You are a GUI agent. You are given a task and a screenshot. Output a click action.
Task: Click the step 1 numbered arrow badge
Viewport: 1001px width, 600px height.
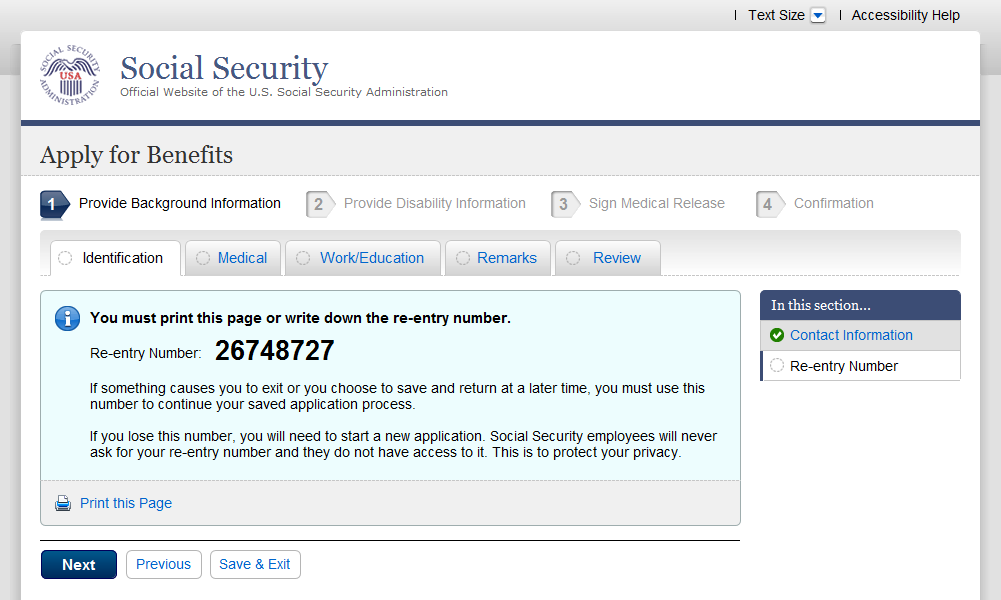point(54,204)
